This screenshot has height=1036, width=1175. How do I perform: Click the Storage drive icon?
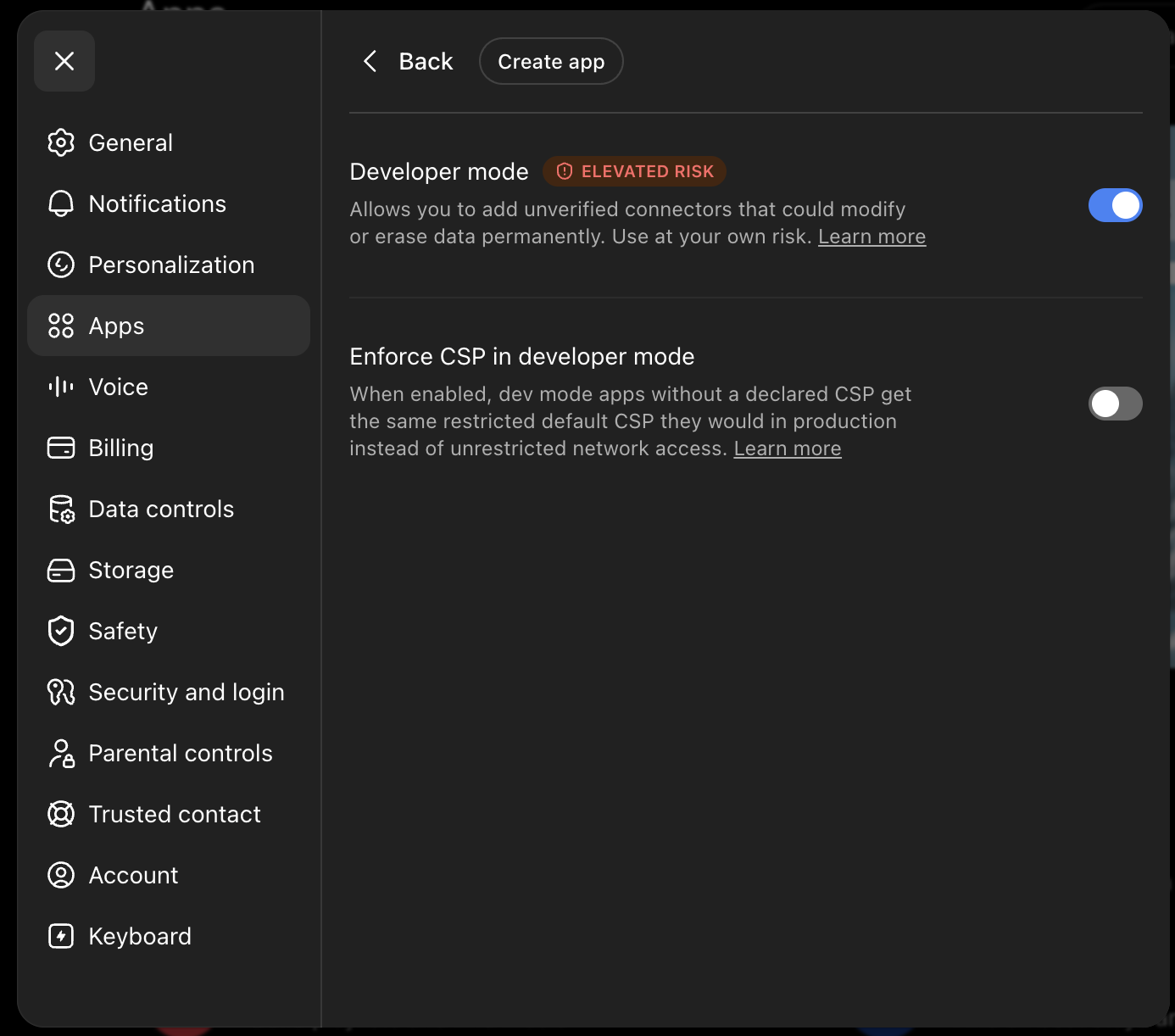tap(61, 570)
